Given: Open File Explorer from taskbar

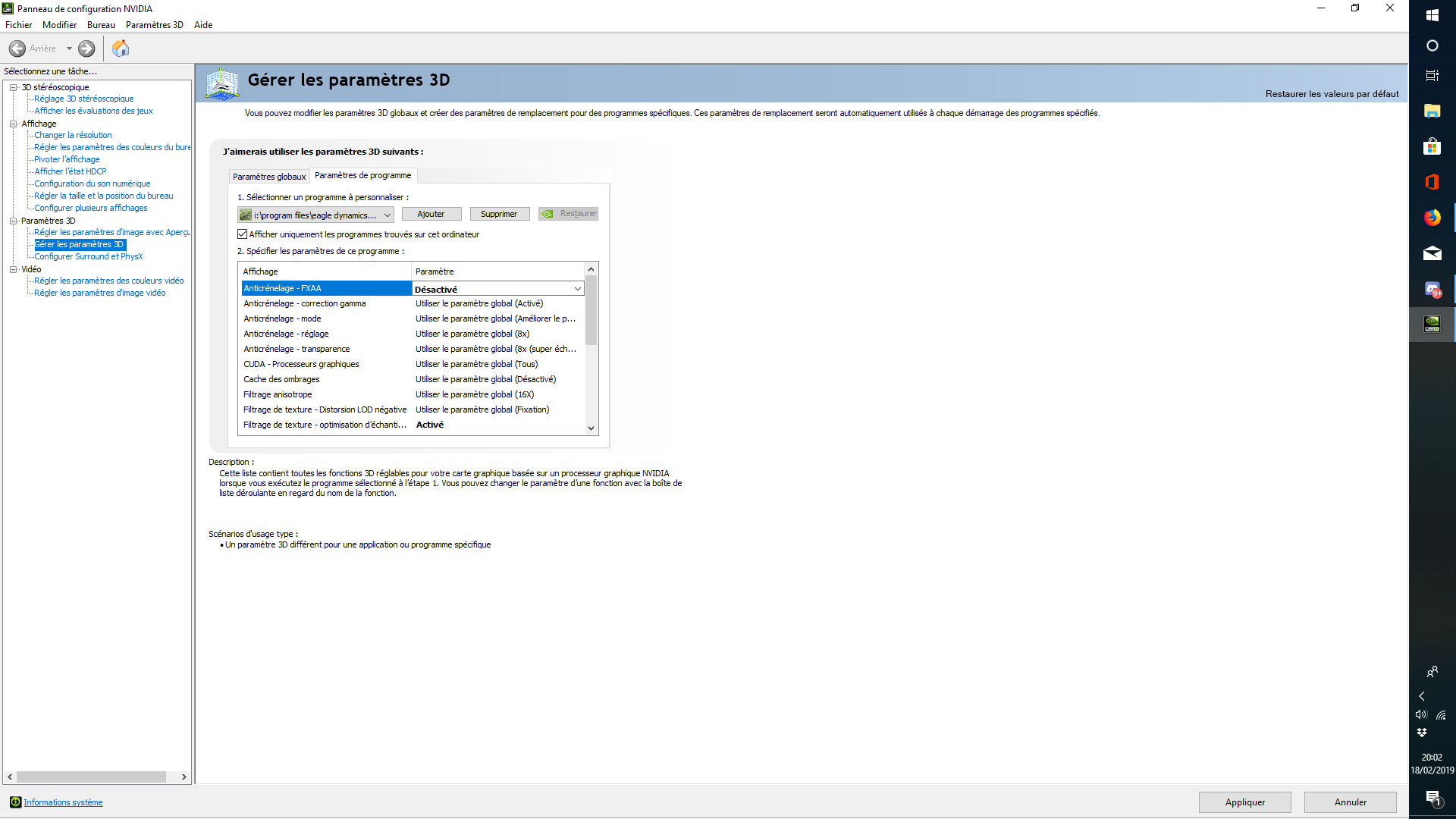Looking at the screenshot, I should click(x=1432, y=111).
